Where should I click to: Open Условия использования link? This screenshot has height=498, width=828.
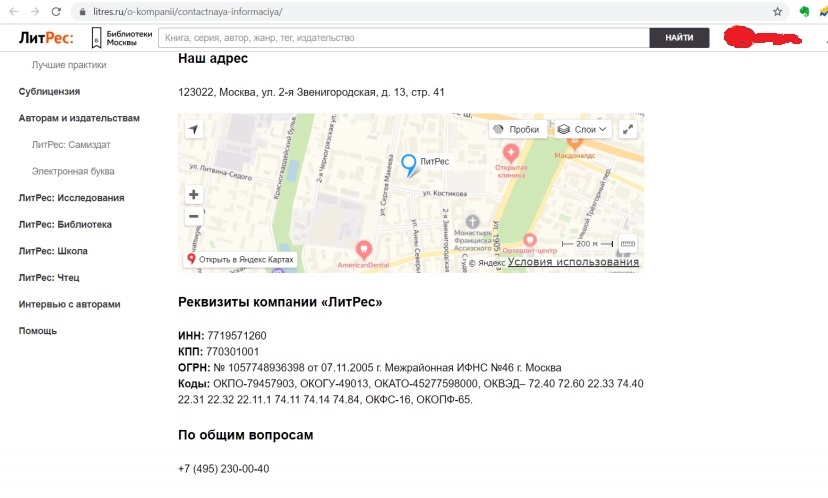(573, 262)
